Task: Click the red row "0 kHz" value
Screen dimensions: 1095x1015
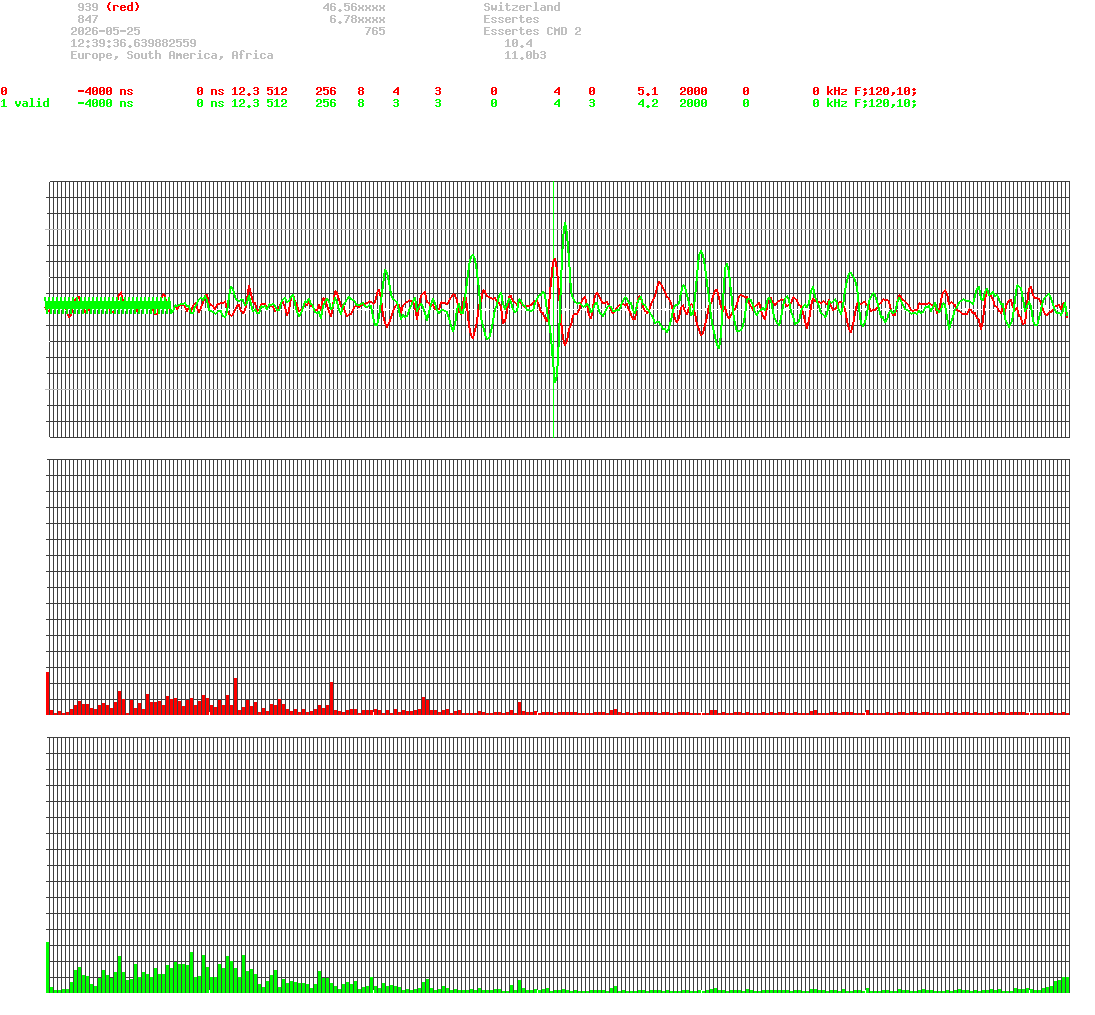Action: [830, 92]
